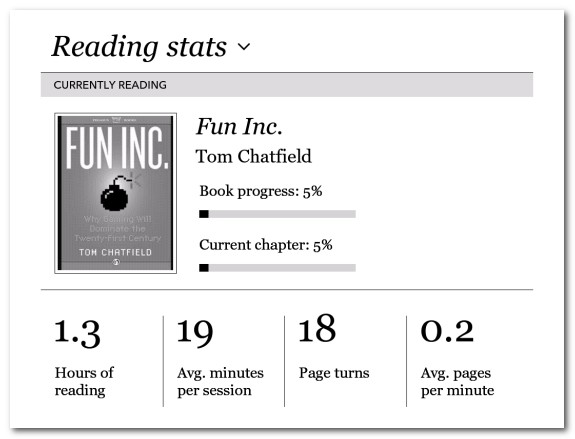This screenshot has width=575, height=439.
Task: Click the 1.3 hours of reading stat
Action: pyautogui.click(x=77, y=333)
